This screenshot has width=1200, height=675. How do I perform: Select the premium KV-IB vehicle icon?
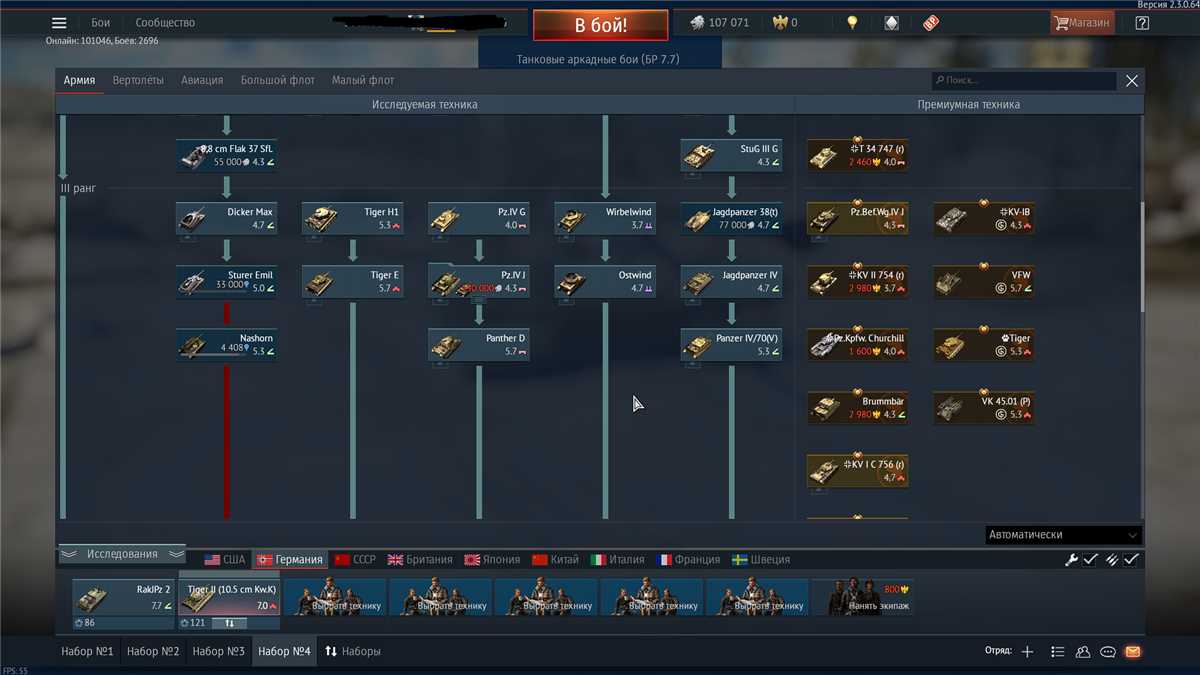point(951,219)
